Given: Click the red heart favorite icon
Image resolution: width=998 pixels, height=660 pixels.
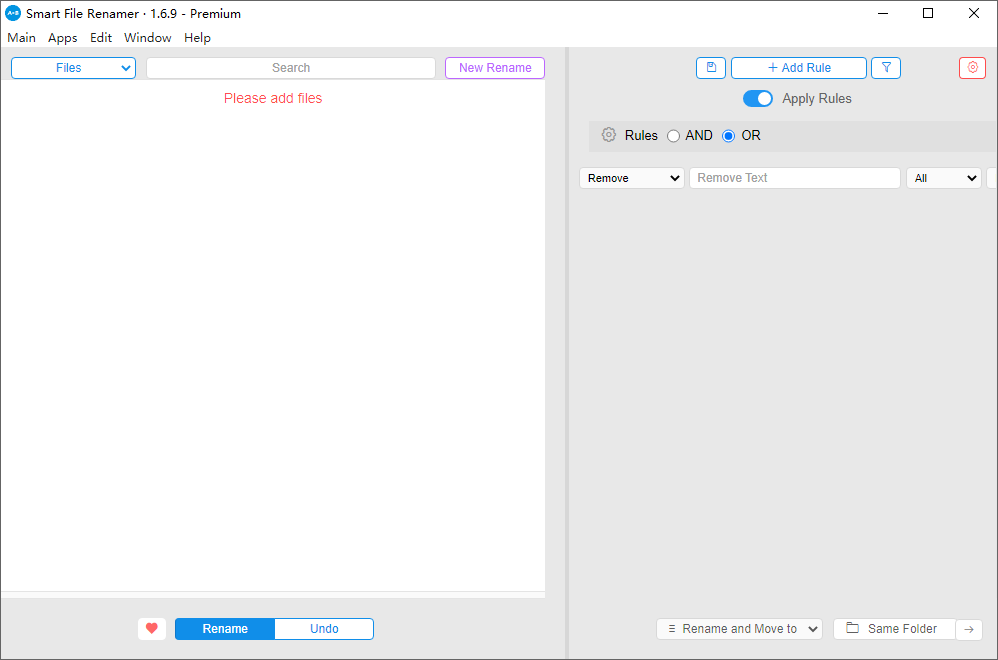Looking at the screenshot, I should coord(151,629).
